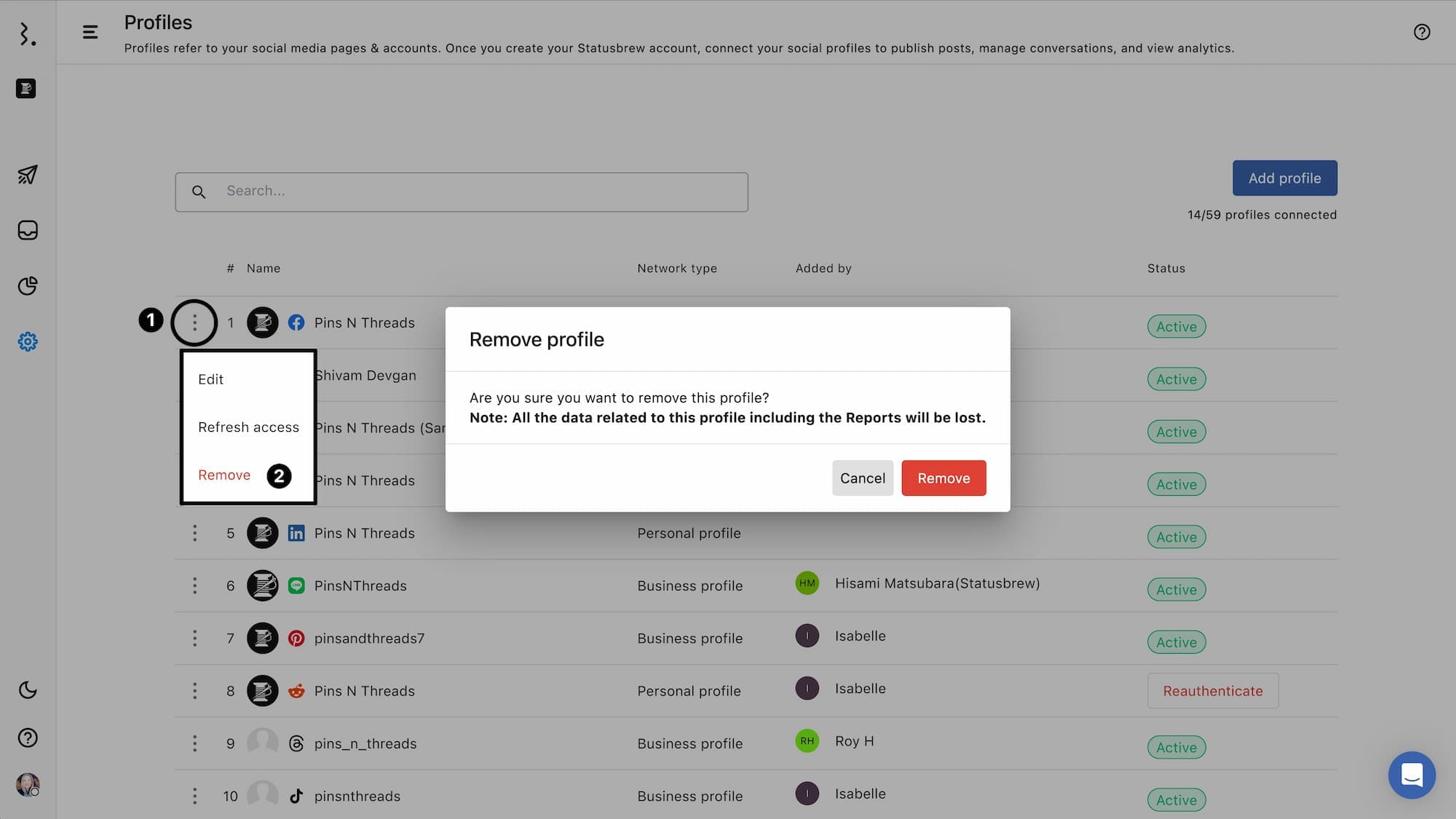The width and height of the screenshot is (1456, 819).
Task: Select Edit from the context menu
Action: [211, 379]
